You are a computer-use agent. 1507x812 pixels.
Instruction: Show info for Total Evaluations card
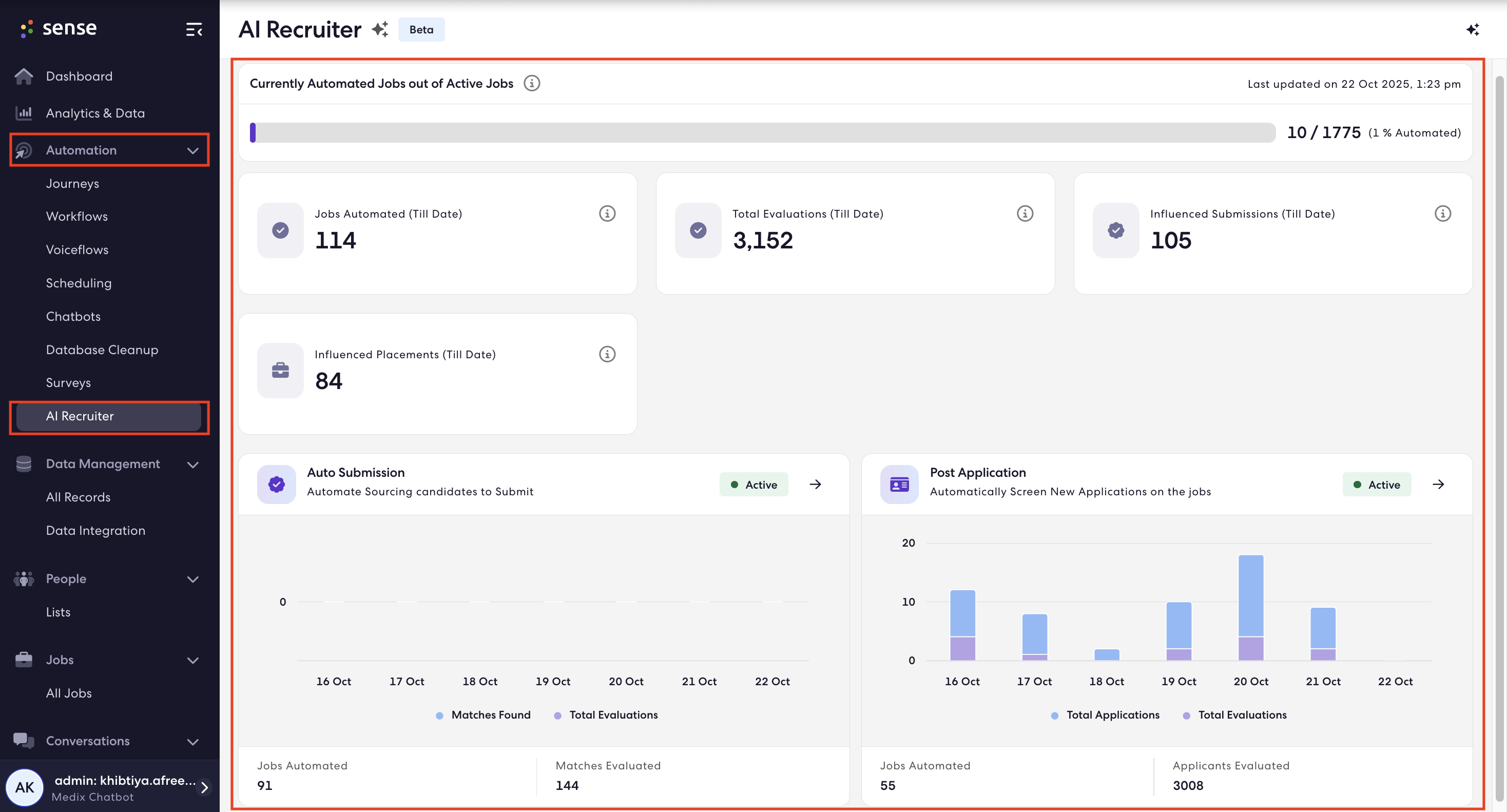coord(1025,214)
